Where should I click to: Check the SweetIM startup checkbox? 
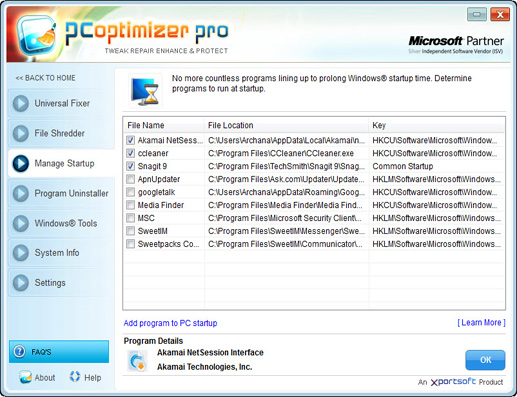pyautogui.click(x=130, y=231)
